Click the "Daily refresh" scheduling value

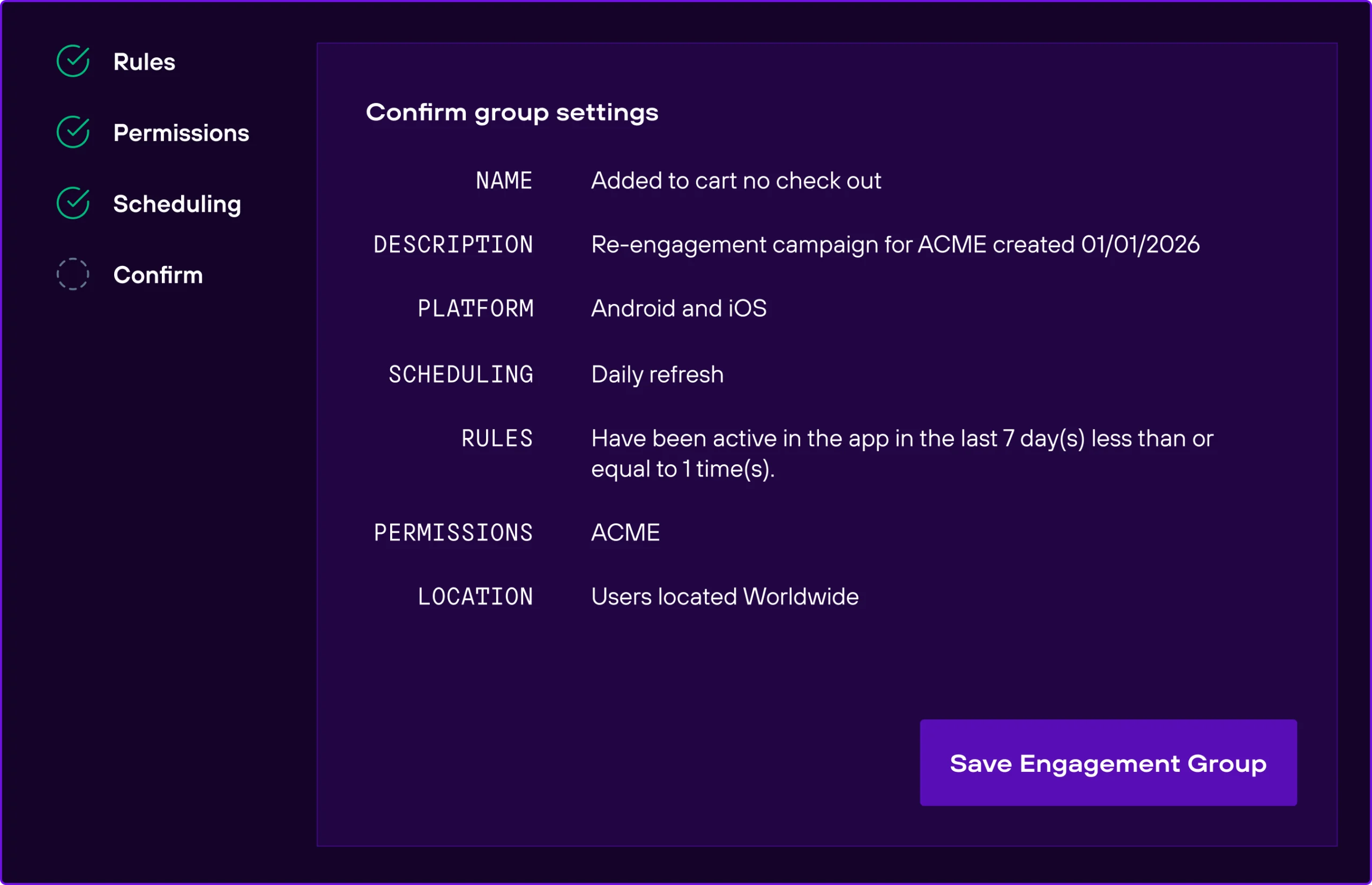click(657, 375)
